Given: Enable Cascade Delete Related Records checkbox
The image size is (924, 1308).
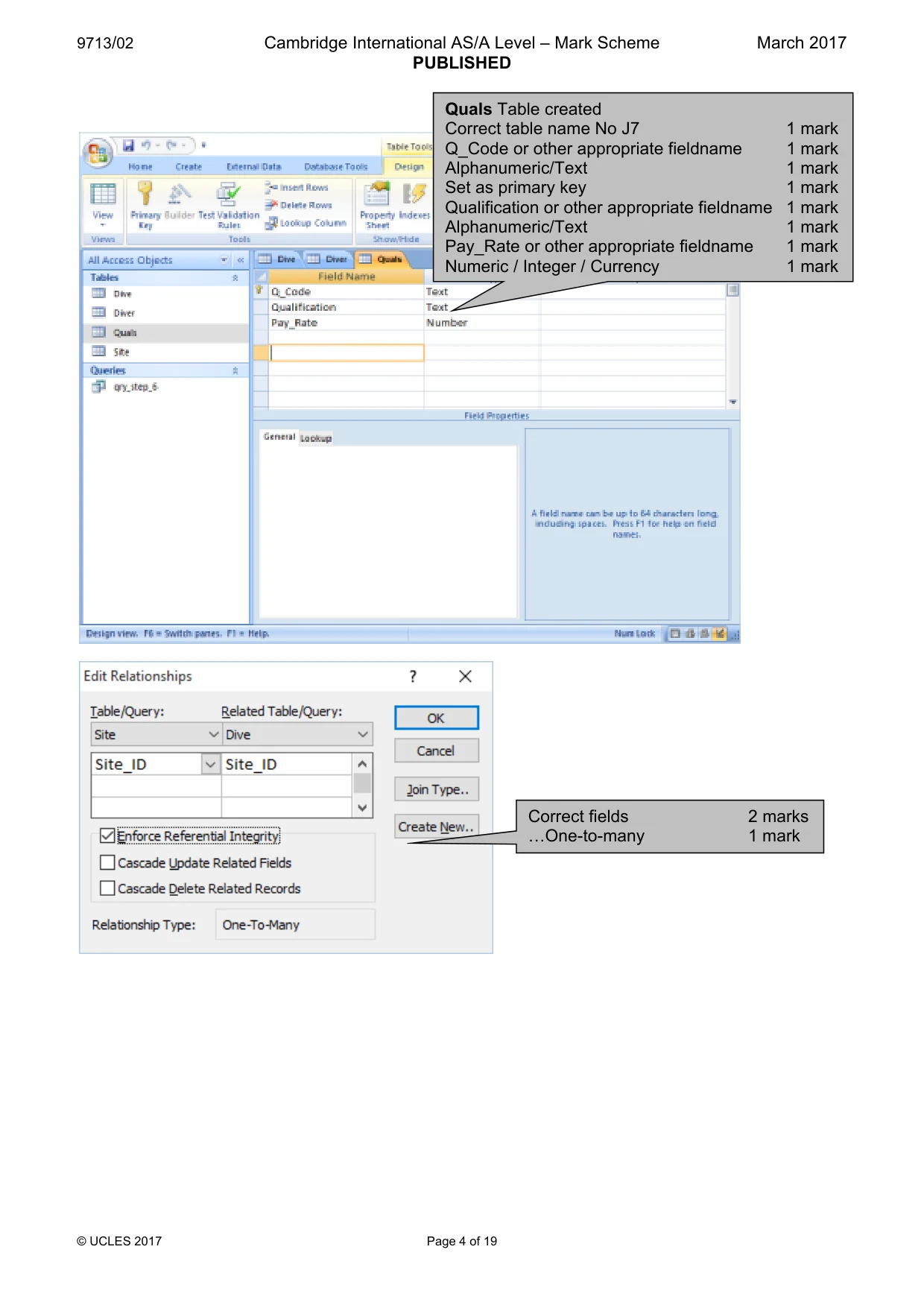Looking at the screenshot, I should (x=107, y=888).
